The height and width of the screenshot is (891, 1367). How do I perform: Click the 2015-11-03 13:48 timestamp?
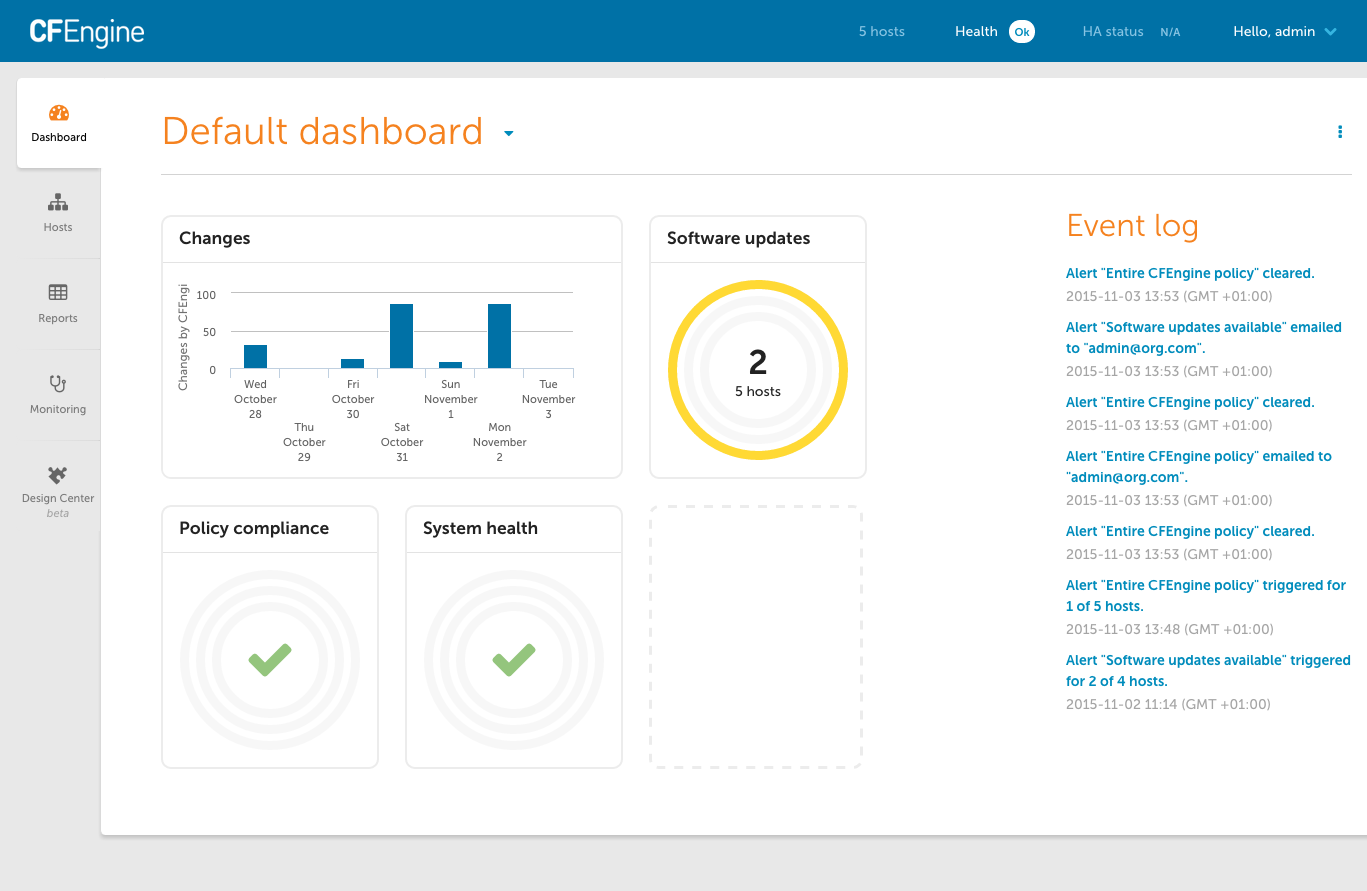(x=1169, y=629)
